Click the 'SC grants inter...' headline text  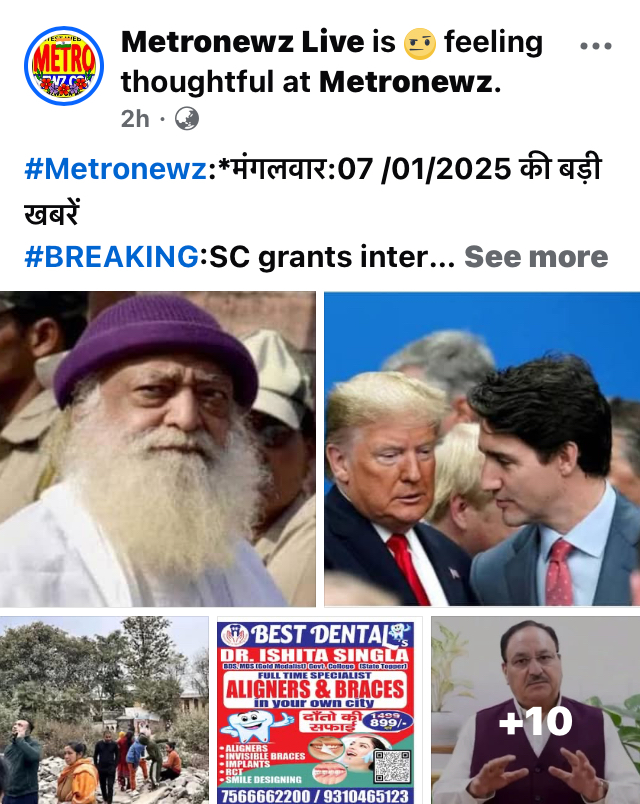tap(332, 256)
